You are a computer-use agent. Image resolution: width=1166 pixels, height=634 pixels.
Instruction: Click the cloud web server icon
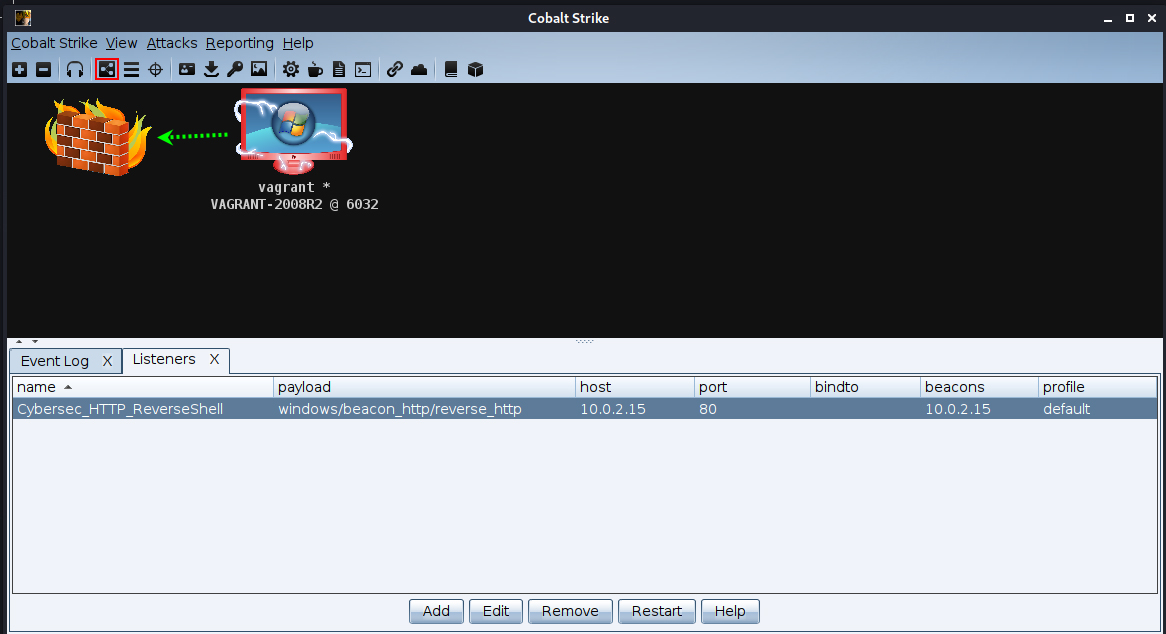[419, 69]
